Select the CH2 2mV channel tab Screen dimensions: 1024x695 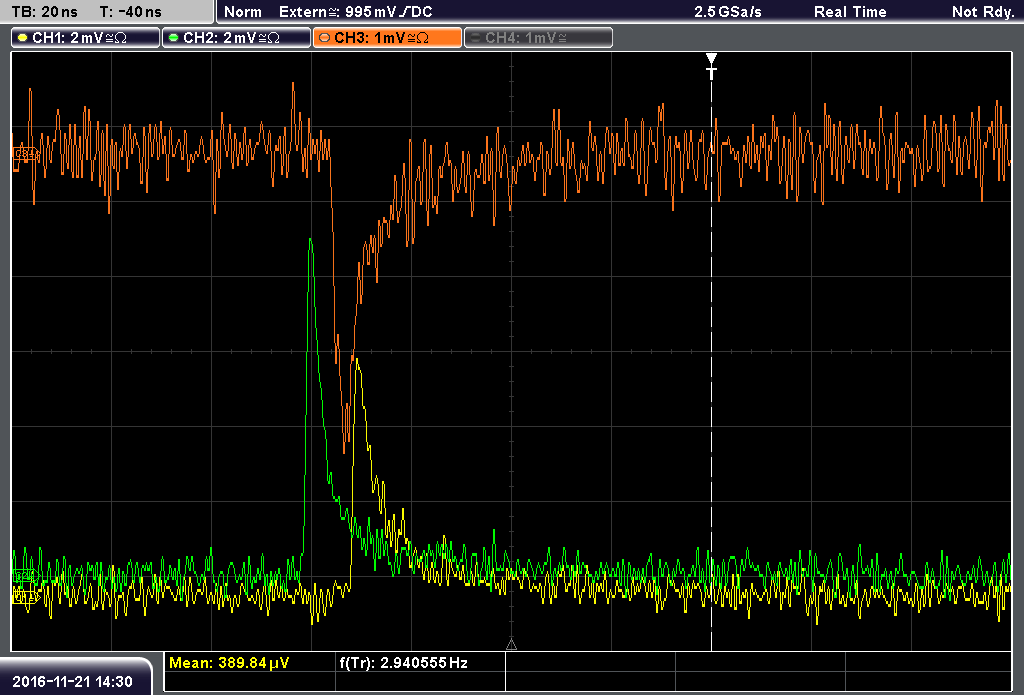coord(236,37)
